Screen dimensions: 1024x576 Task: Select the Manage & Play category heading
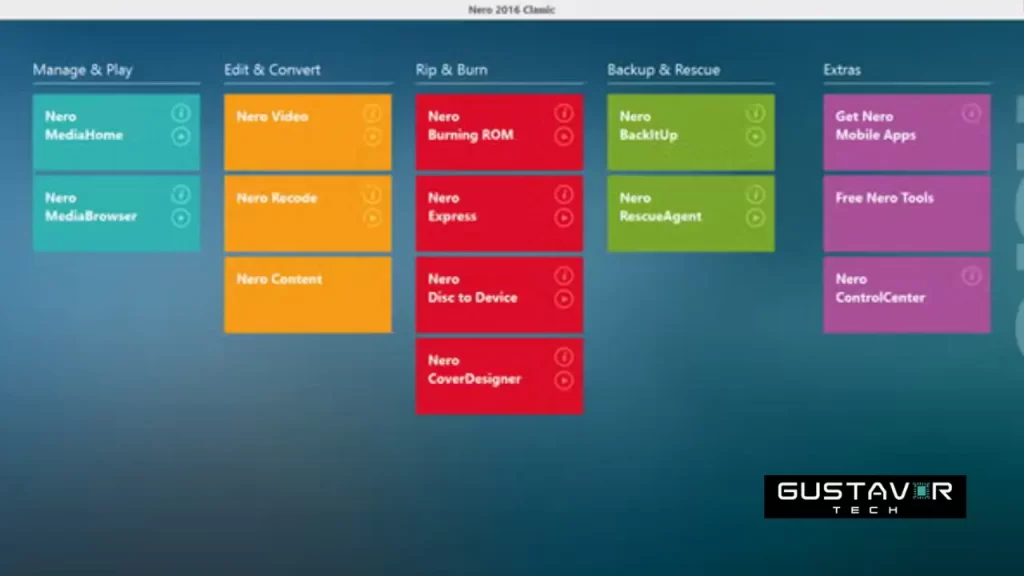pos(82,70)
